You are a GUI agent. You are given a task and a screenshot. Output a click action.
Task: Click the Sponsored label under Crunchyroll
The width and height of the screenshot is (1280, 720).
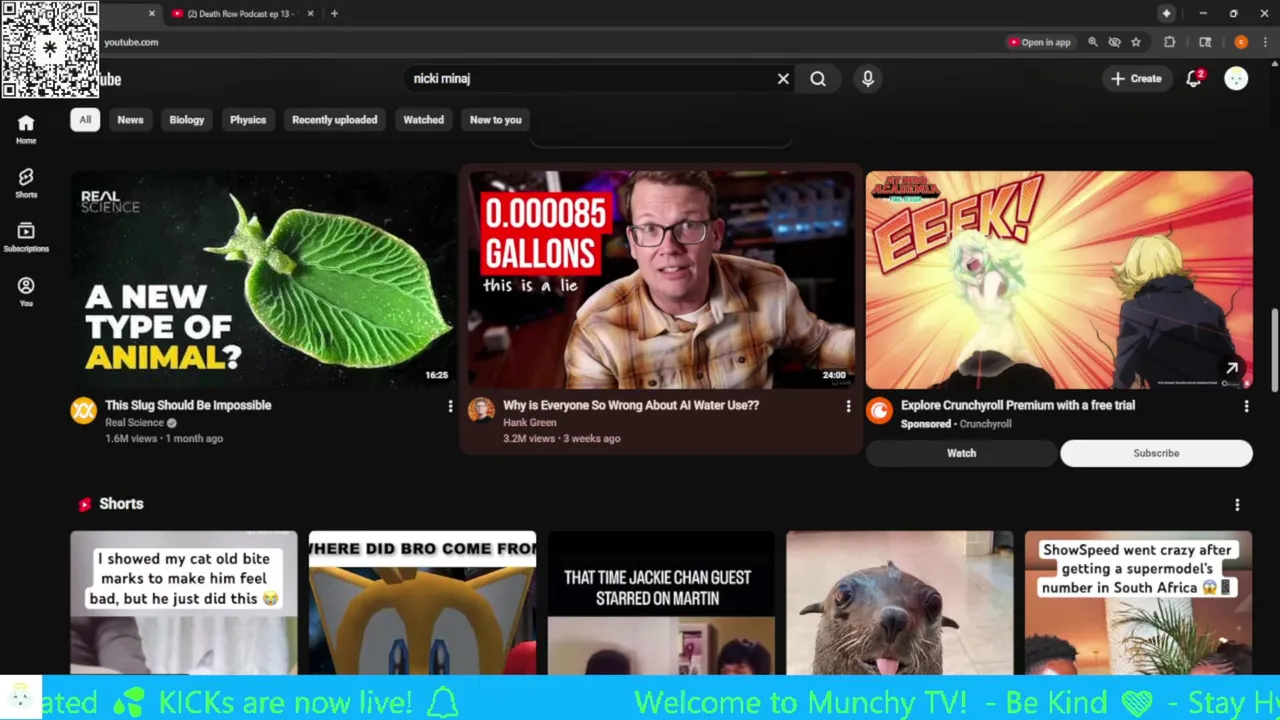(x=926, y=424)
